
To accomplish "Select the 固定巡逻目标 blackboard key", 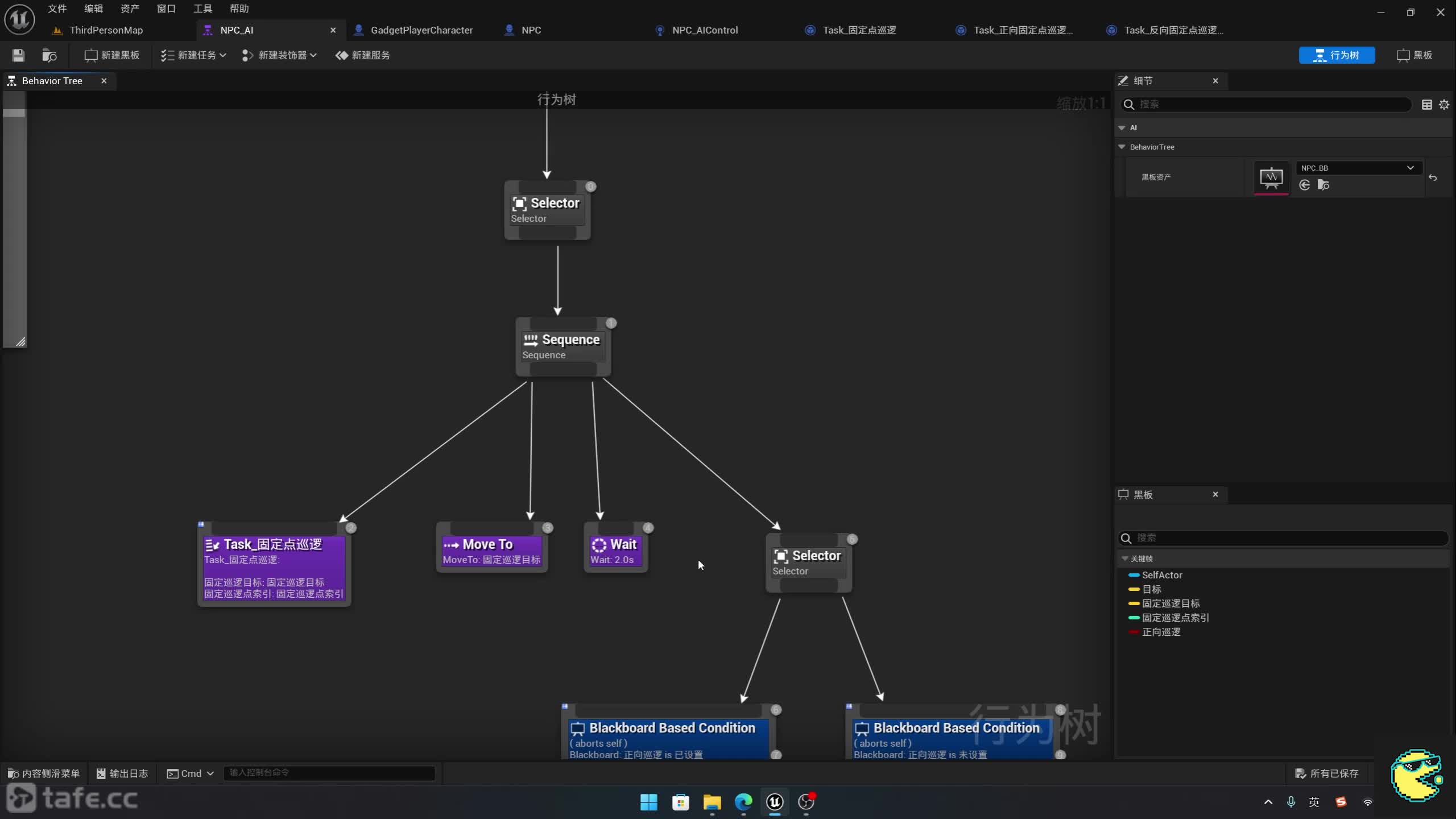I will click(x=1171, y=603).
